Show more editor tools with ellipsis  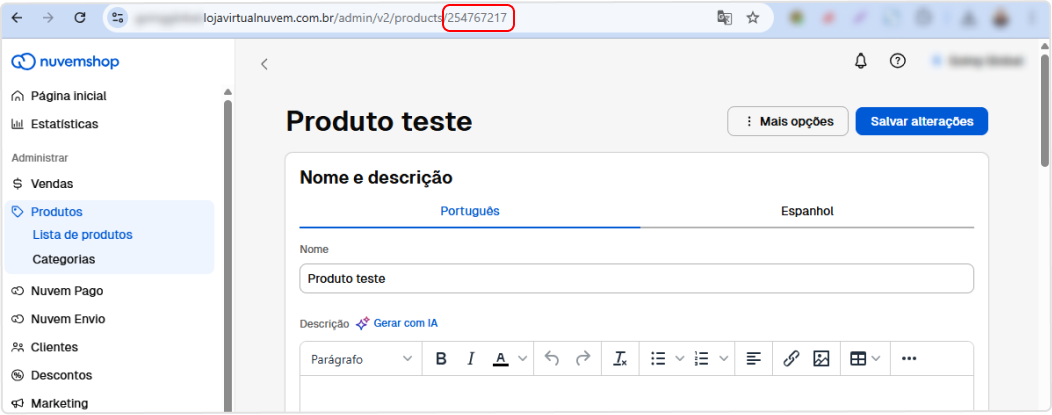pos(909,359)
